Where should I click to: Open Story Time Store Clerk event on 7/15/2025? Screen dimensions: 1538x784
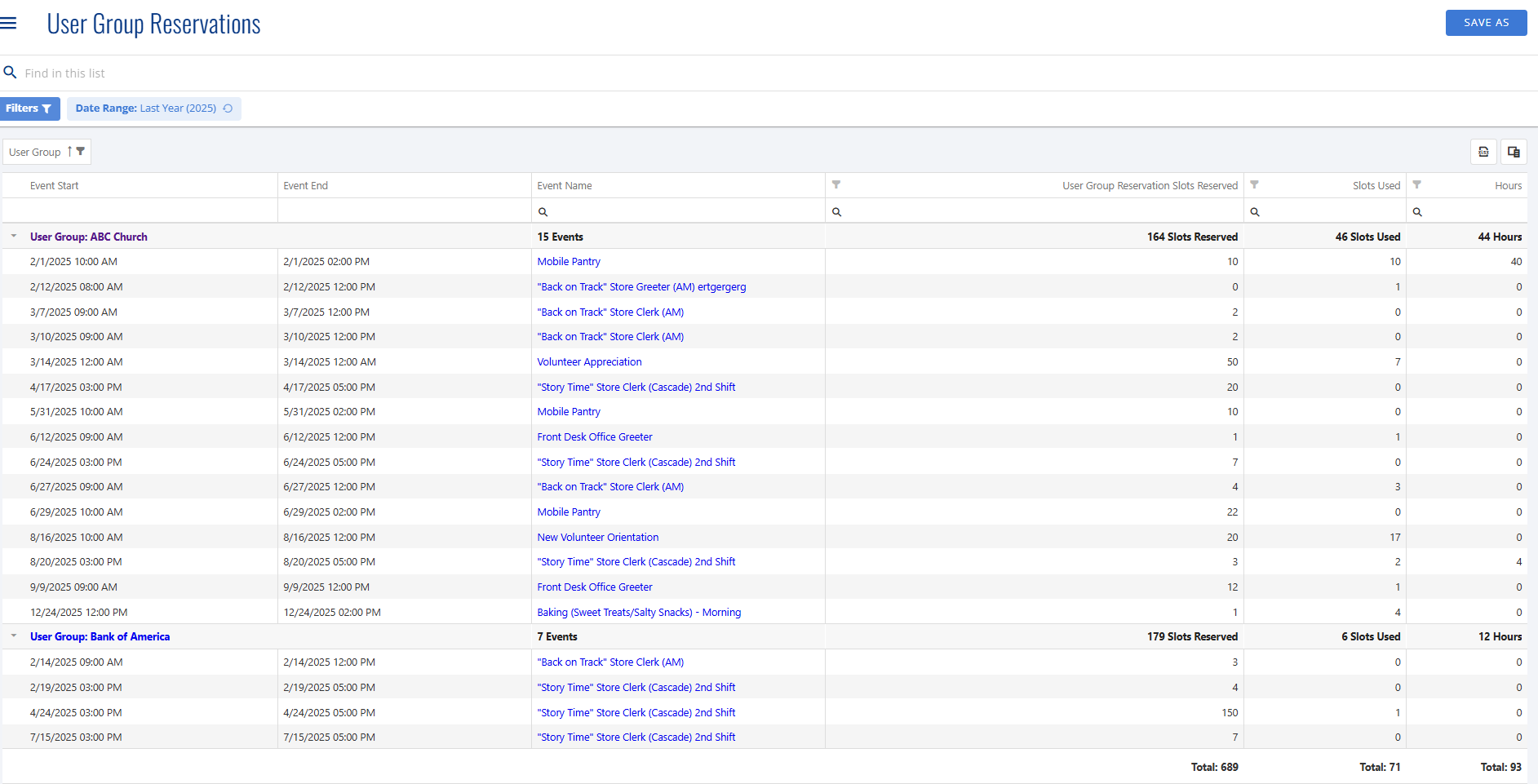(x=636, y=737)
